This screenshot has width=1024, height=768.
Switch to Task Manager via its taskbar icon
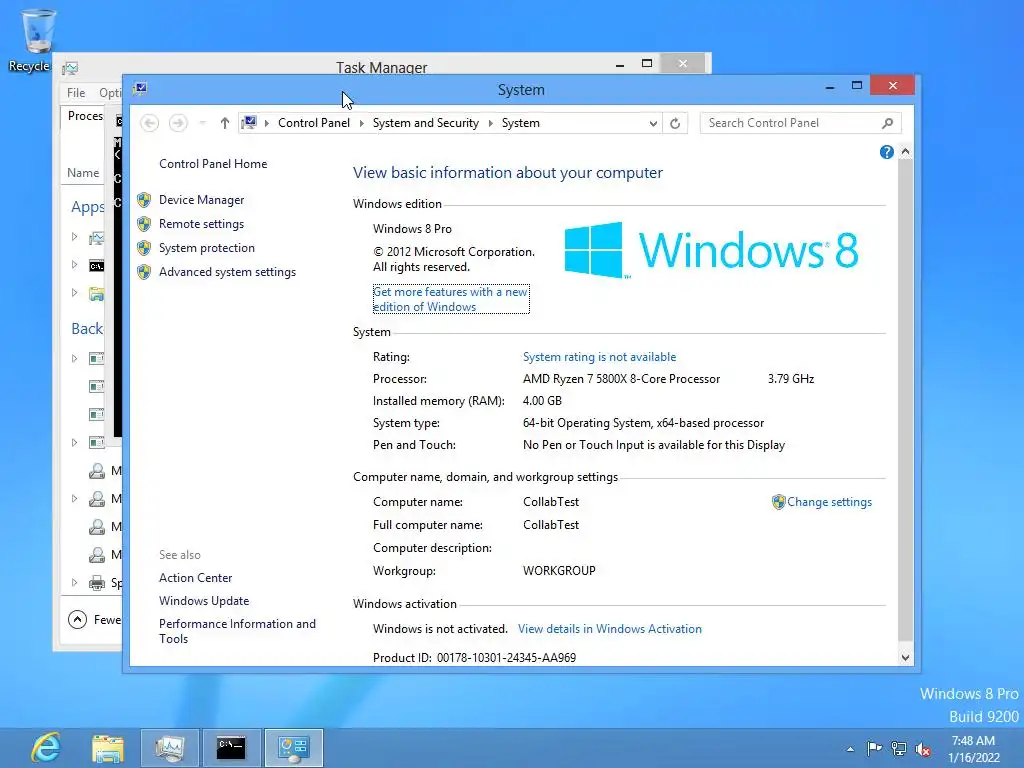[170, 748]
